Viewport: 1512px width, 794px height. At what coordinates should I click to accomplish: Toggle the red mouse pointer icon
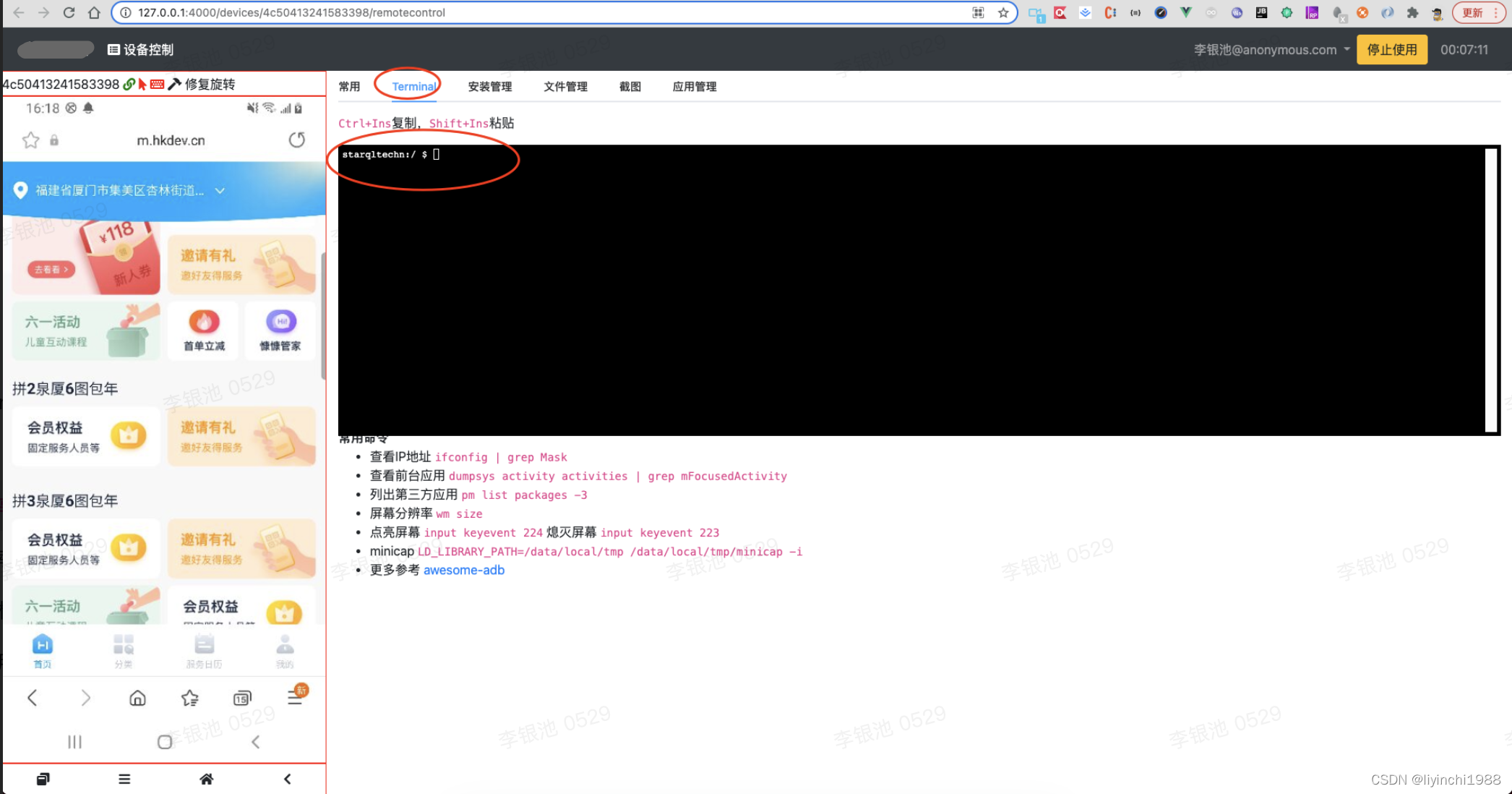pyautogui.click(x=142, y=85)
